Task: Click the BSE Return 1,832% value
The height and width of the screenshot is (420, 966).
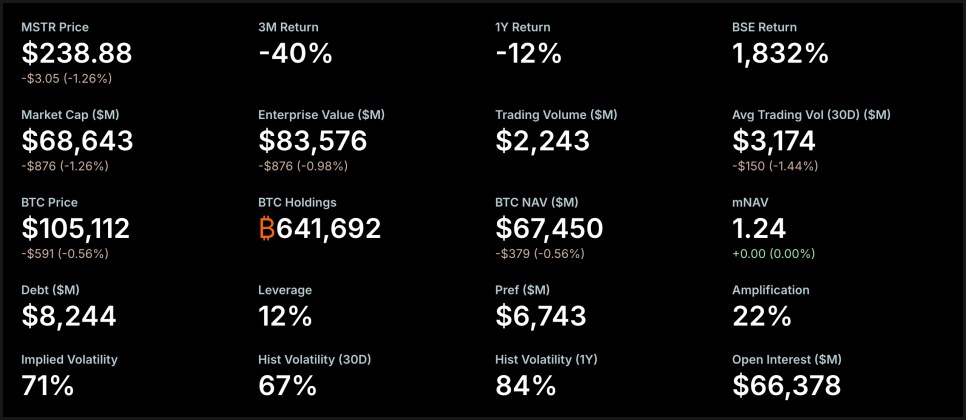Action: pyautogui.click(x=780, y=54)
